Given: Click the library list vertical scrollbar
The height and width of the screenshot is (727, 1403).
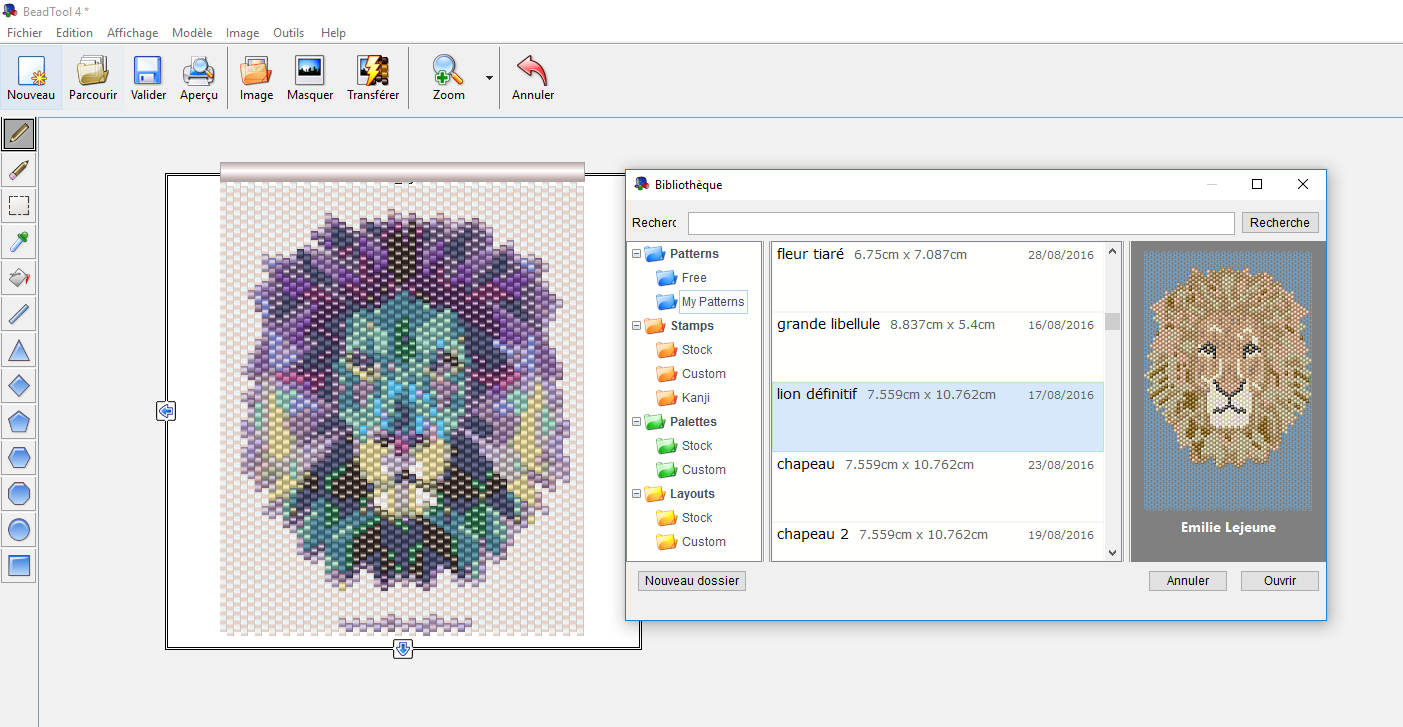Looking at the screenshot, I should click(x=1112, y=400).
